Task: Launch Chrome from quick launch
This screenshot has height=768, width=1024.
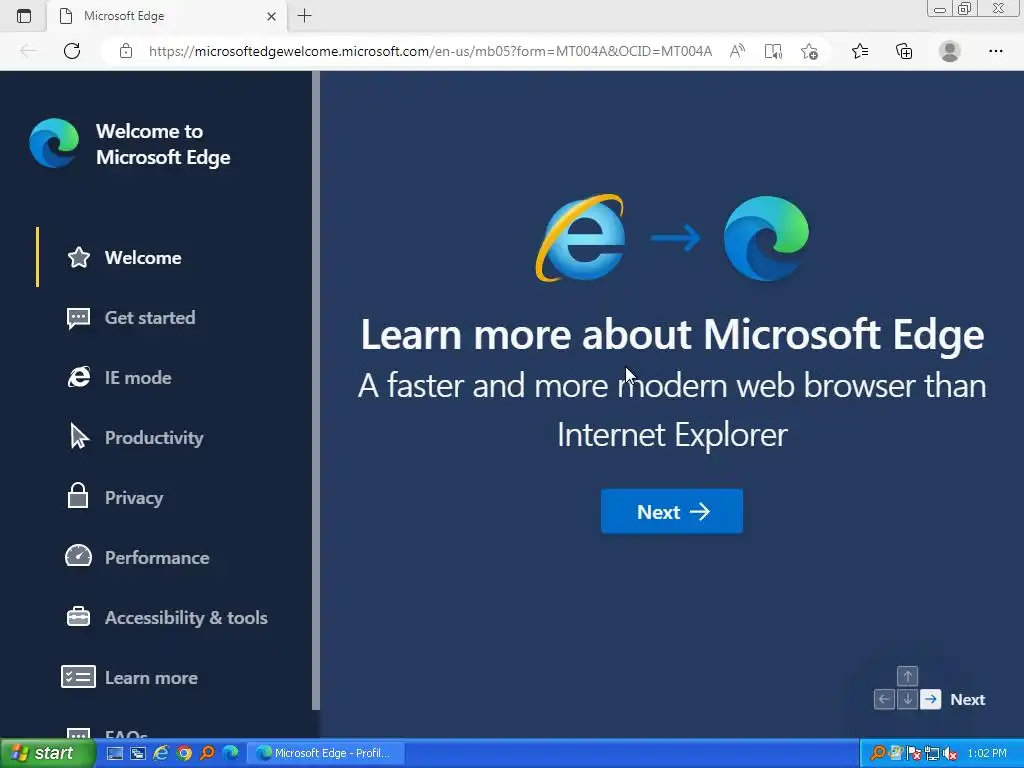Action: pos(184,754)
